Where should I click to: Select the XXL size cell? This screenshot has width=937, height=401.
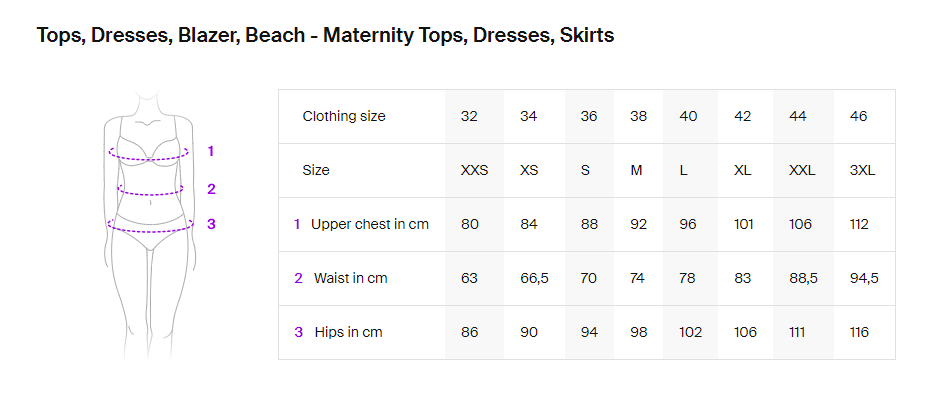click(x=802, y=170)
